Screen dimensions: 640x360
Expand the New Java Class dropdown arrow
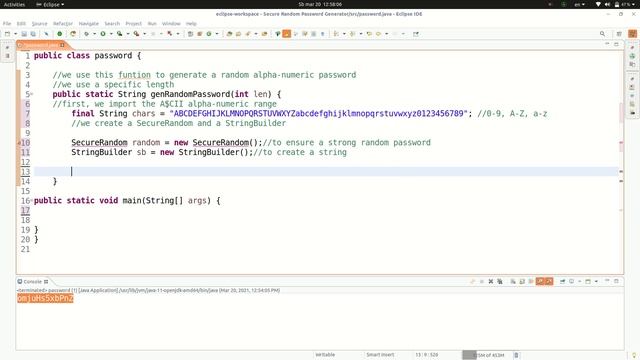pyautogui.click(x=217, y=34)
